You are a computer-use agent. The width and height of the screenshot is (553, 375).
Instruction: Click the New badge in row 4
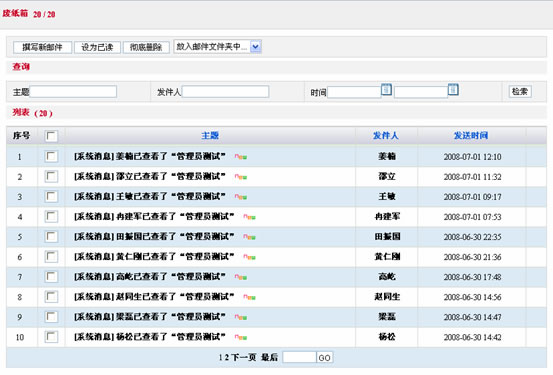tap(249, 217)
